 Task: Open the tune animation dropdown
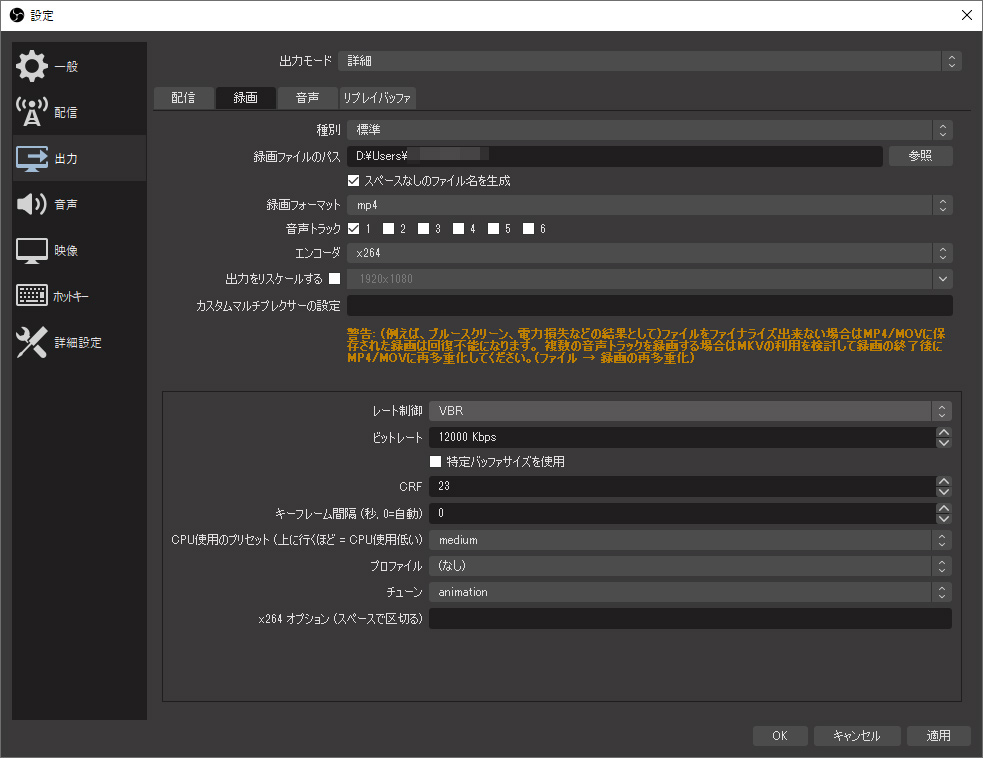click(x=689, y=592)
